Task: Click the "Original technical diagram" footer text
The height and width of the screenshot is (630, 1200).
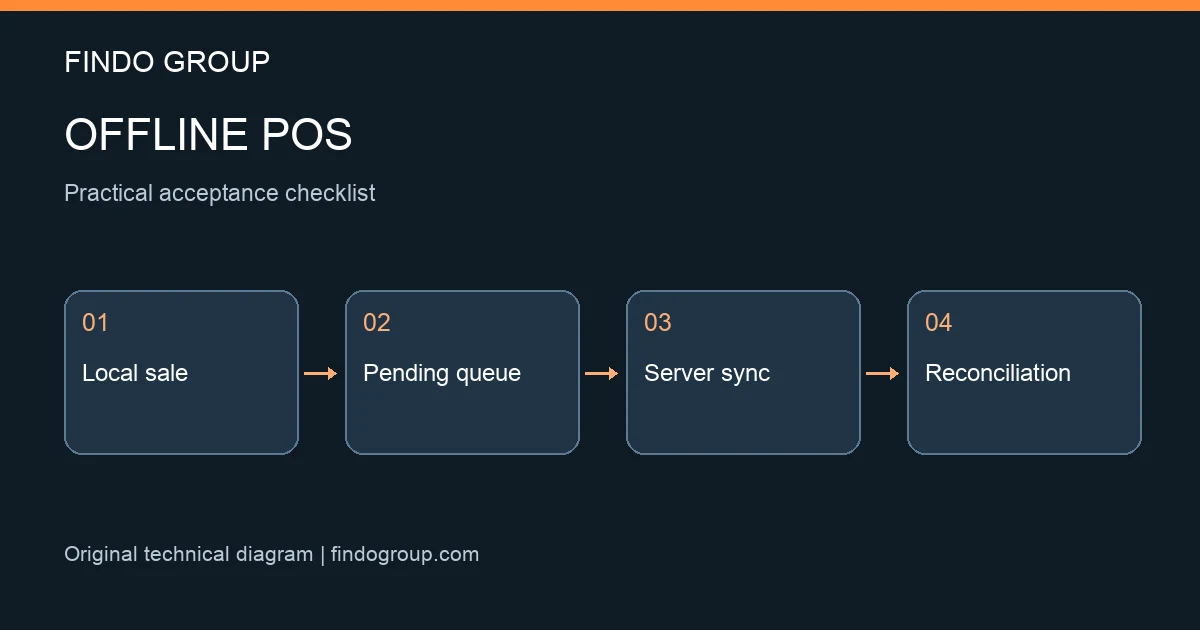Action: [x=189, y=554]
